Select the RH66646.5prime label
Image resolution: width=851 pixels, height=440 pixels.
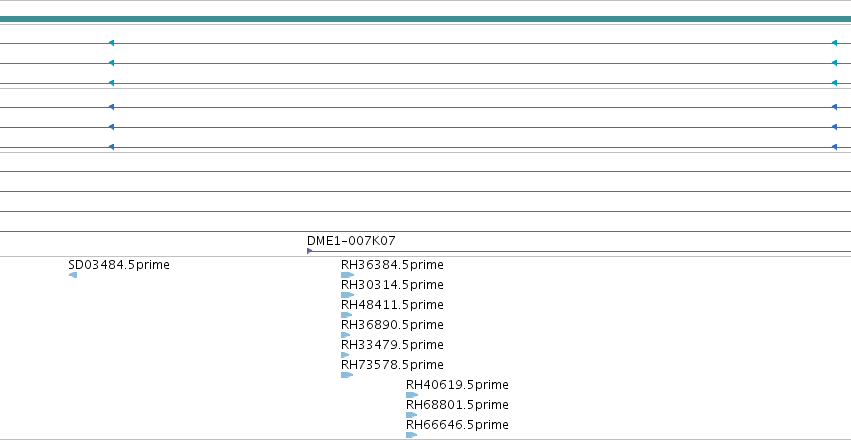click(457, 425)
